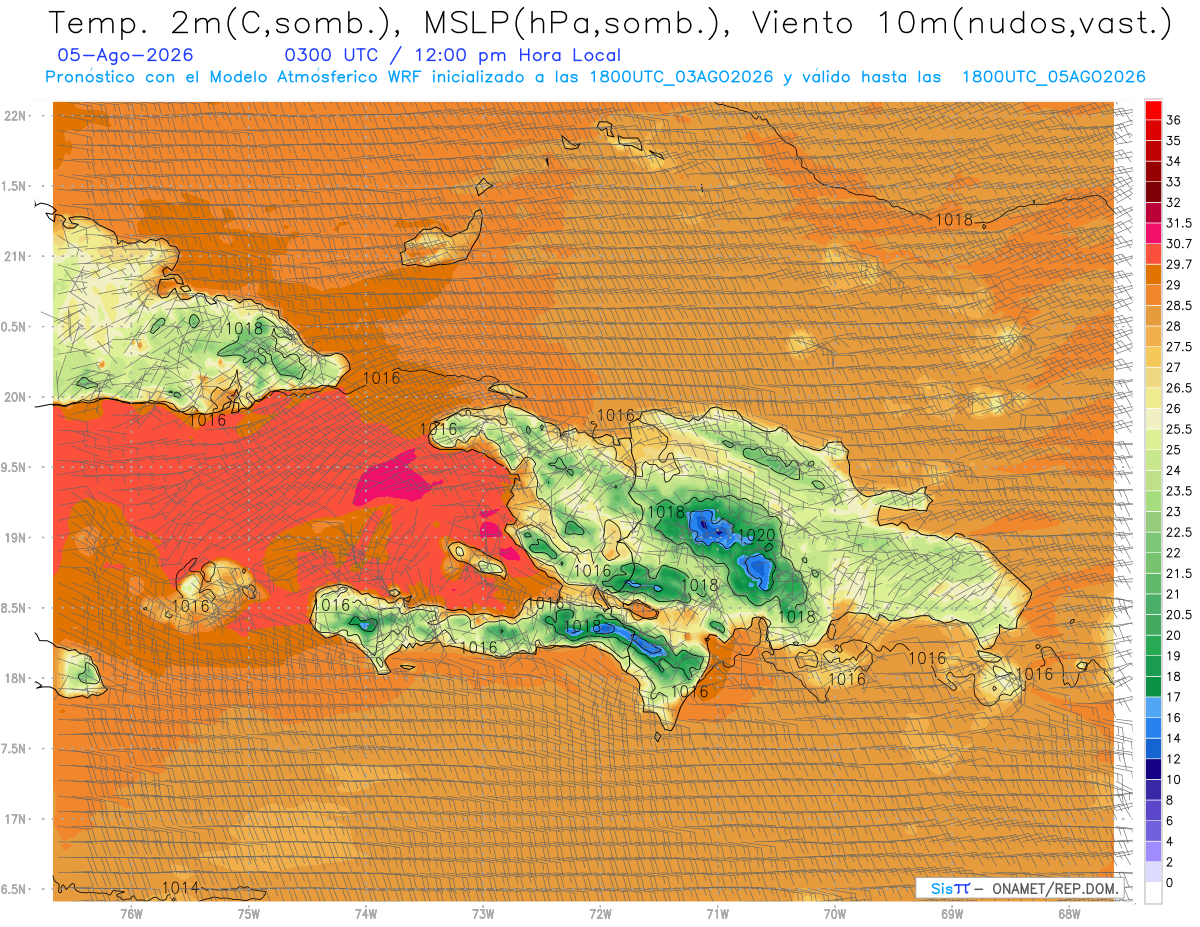Click the navy swatch between 10 and 12
Image resolution: width=1200 pixels, height=927 pixels.
point(1153,769)
